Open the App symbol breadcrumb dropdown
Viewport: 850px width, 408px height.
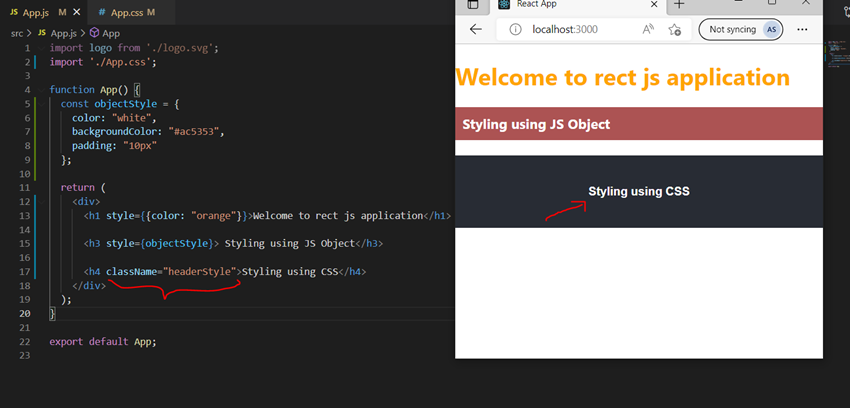pyautogui.click(x=111, y=33)
